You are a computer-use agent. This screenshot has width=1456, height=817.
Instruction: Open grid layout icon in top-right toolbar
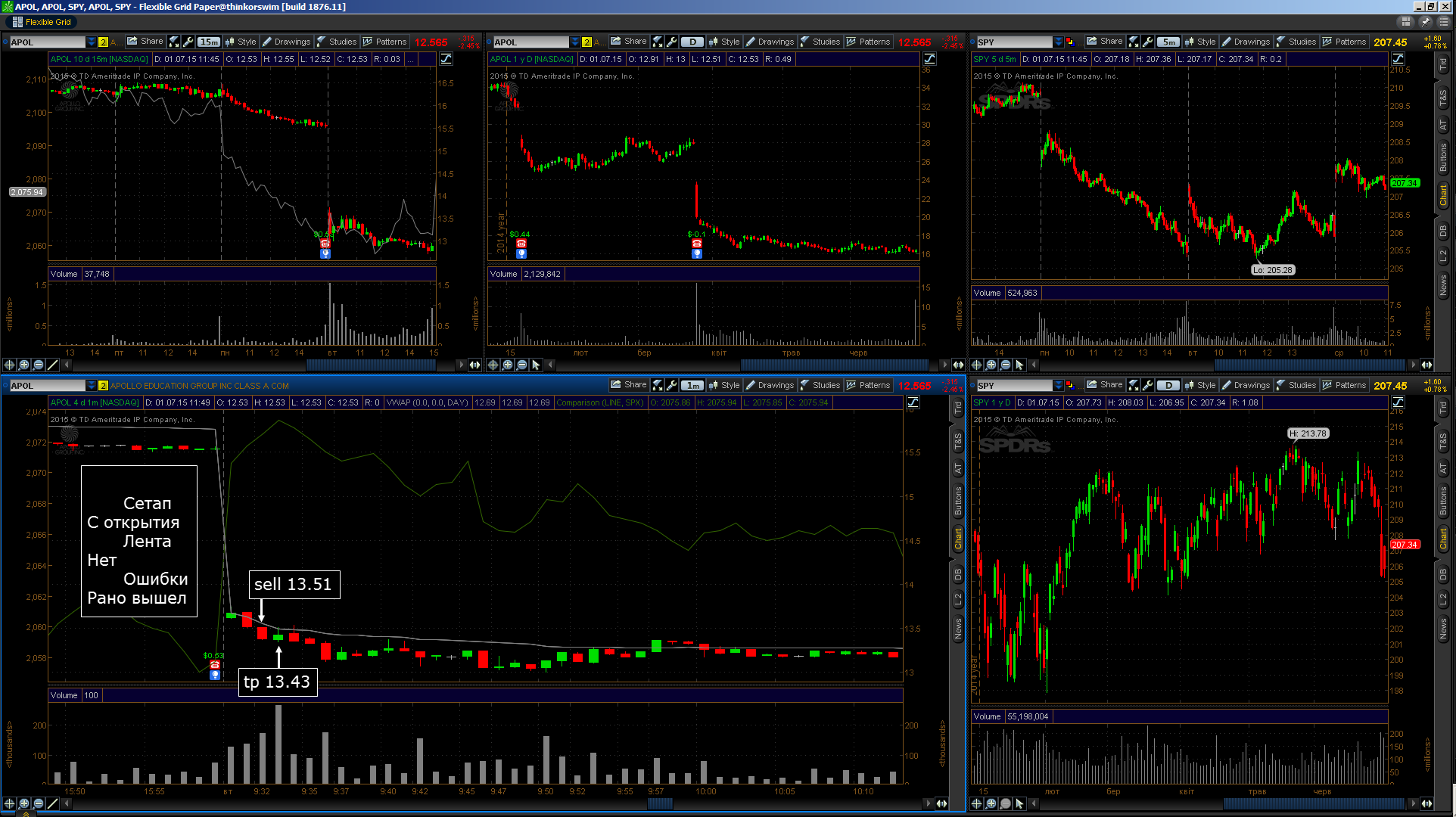click(x=1406, y=22)
